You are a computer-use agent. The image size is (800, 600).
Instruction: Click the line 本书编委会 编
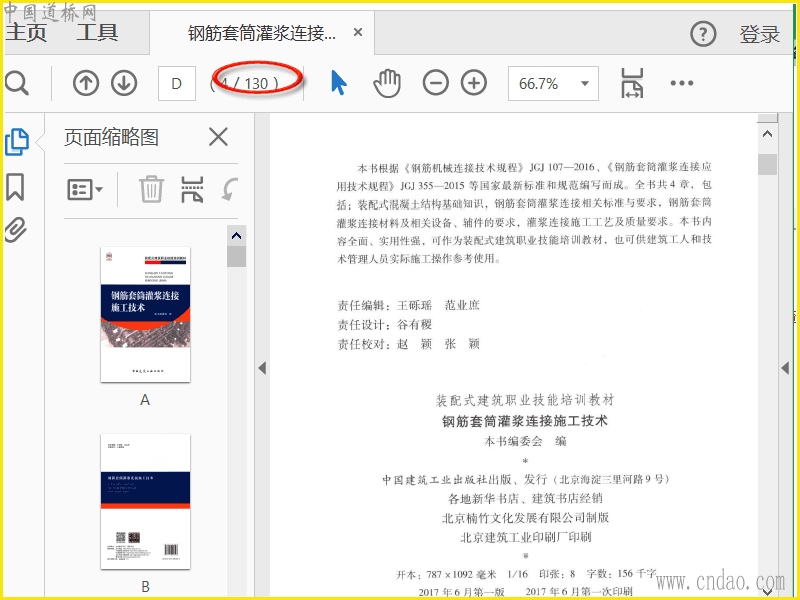(525, 441)
